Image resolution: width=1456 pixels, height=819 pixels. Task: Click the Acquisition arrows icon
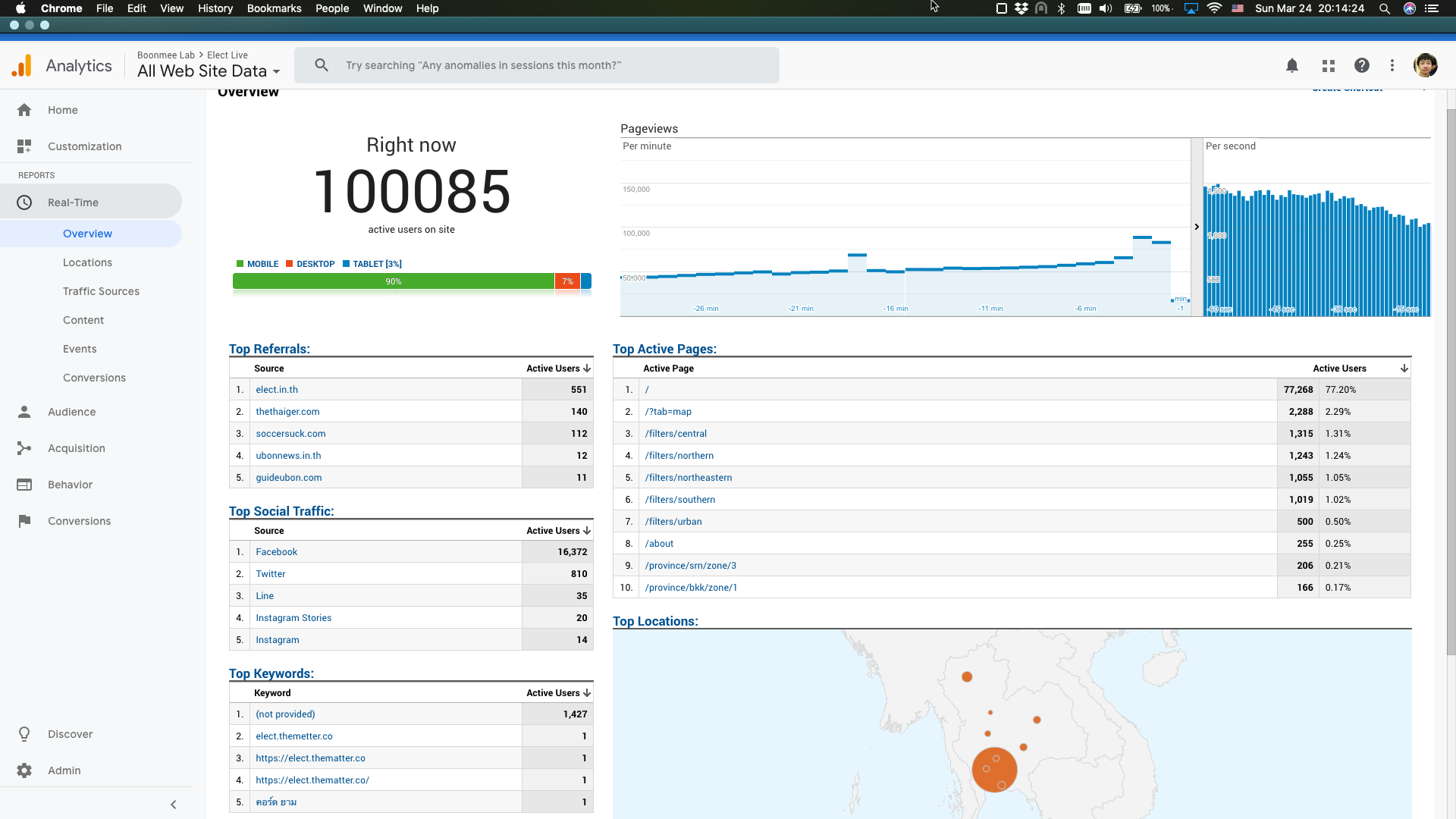pyautogui.click(x=24, y=448)
